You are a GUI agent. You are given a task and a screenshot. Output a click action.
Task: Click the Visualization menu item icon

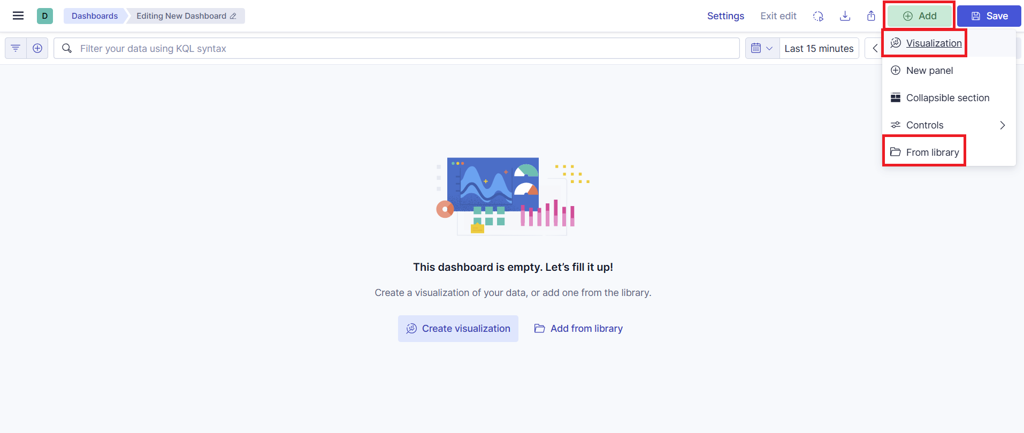895,43
